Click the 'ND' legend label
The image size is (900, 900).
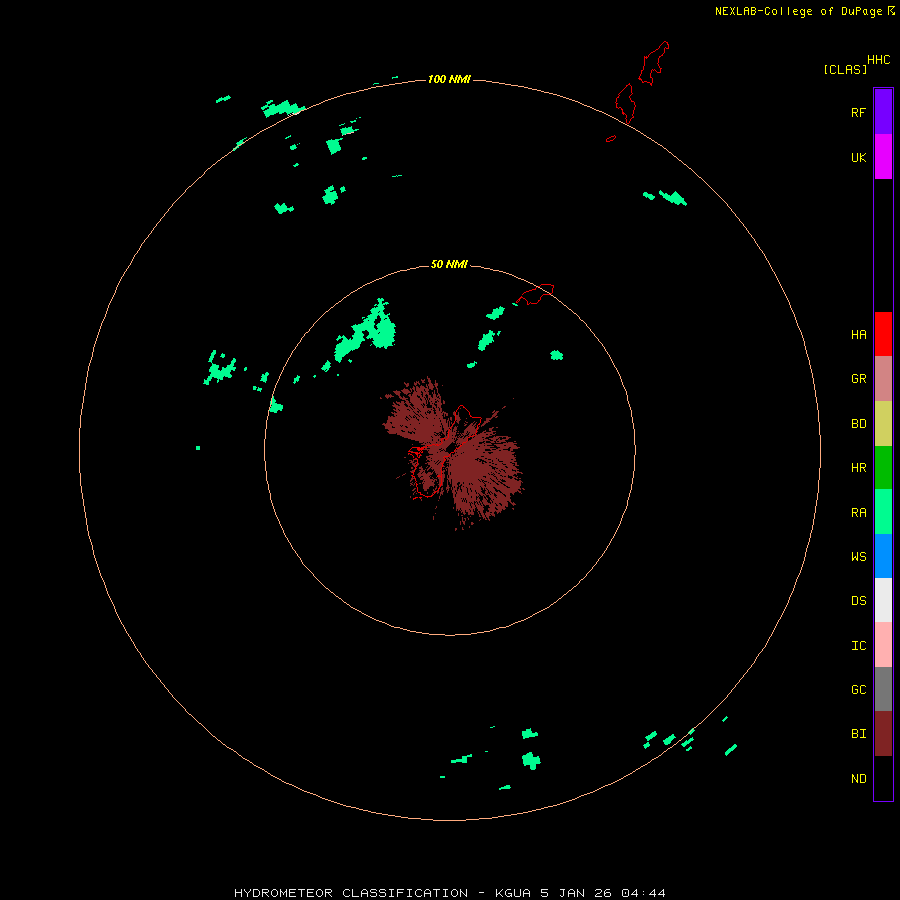[x=858, y=779]
